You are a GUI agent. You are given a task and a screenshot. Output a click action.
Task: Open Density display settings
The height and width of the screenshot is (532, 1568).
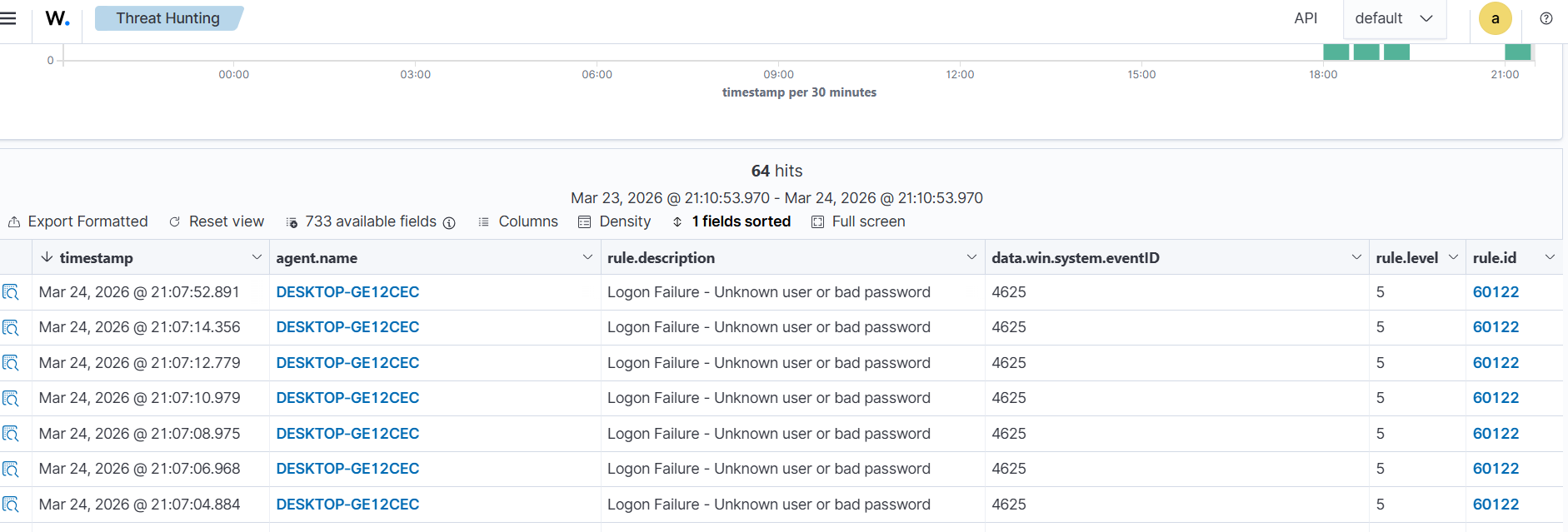tap(615, 221)
